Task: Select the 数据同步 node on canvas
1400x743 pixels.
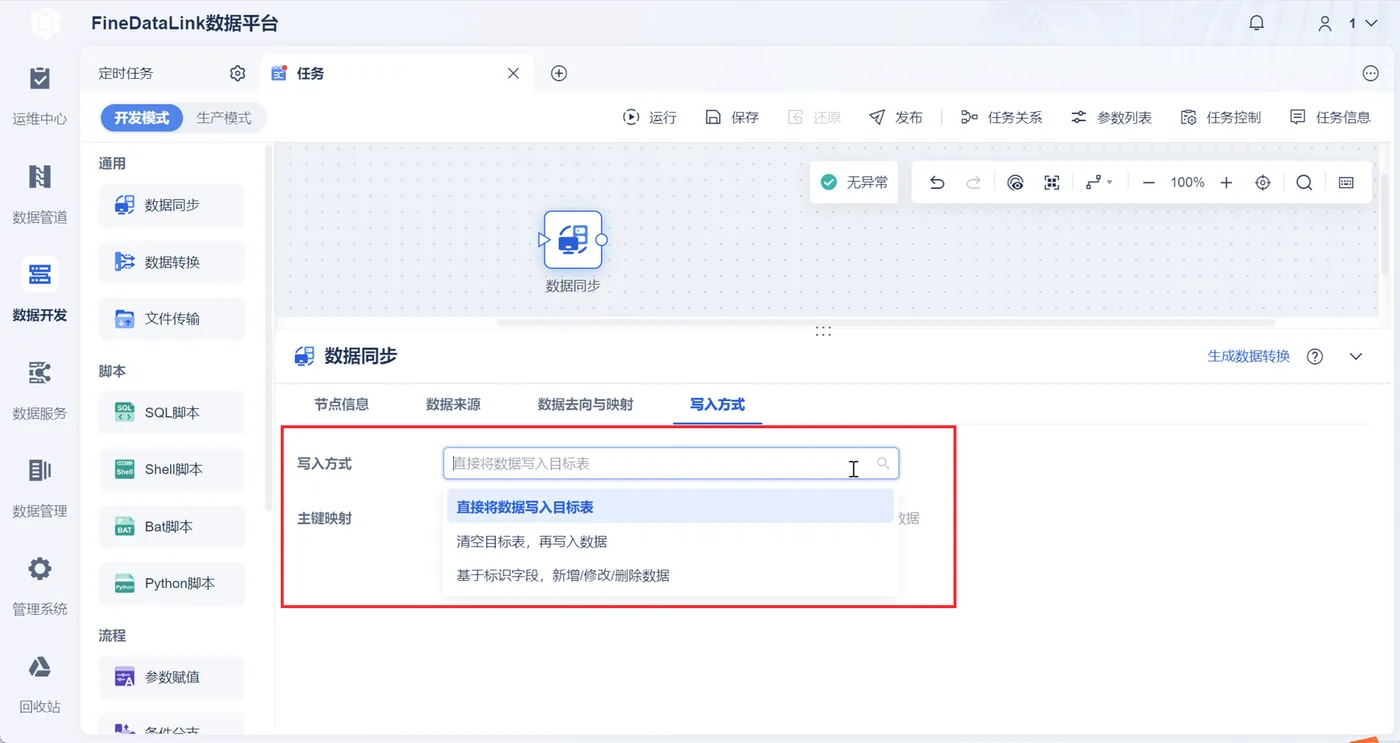Action: [x=573, y=240]
